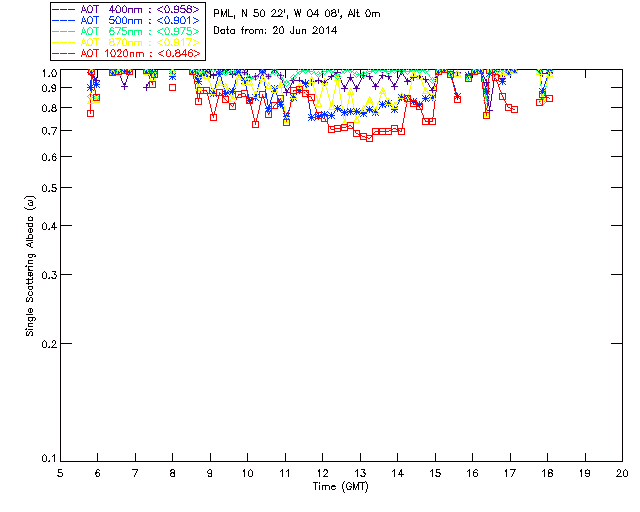Image resolution: width=640 pixels, height=512 pixels.
Task: Click the lowest red square marker near 13 GMT
Action: [369, 138]
